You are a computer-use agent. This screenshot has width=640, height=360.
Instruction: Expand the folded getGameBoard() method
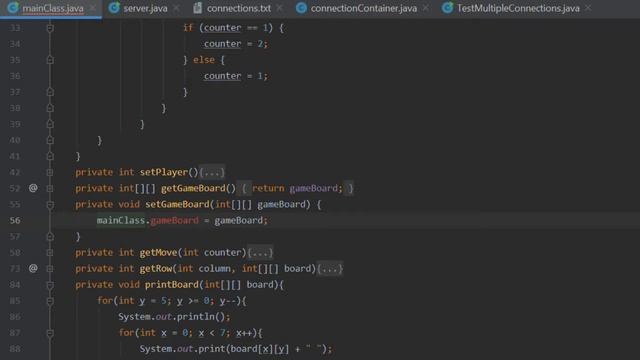pos(50,189)
